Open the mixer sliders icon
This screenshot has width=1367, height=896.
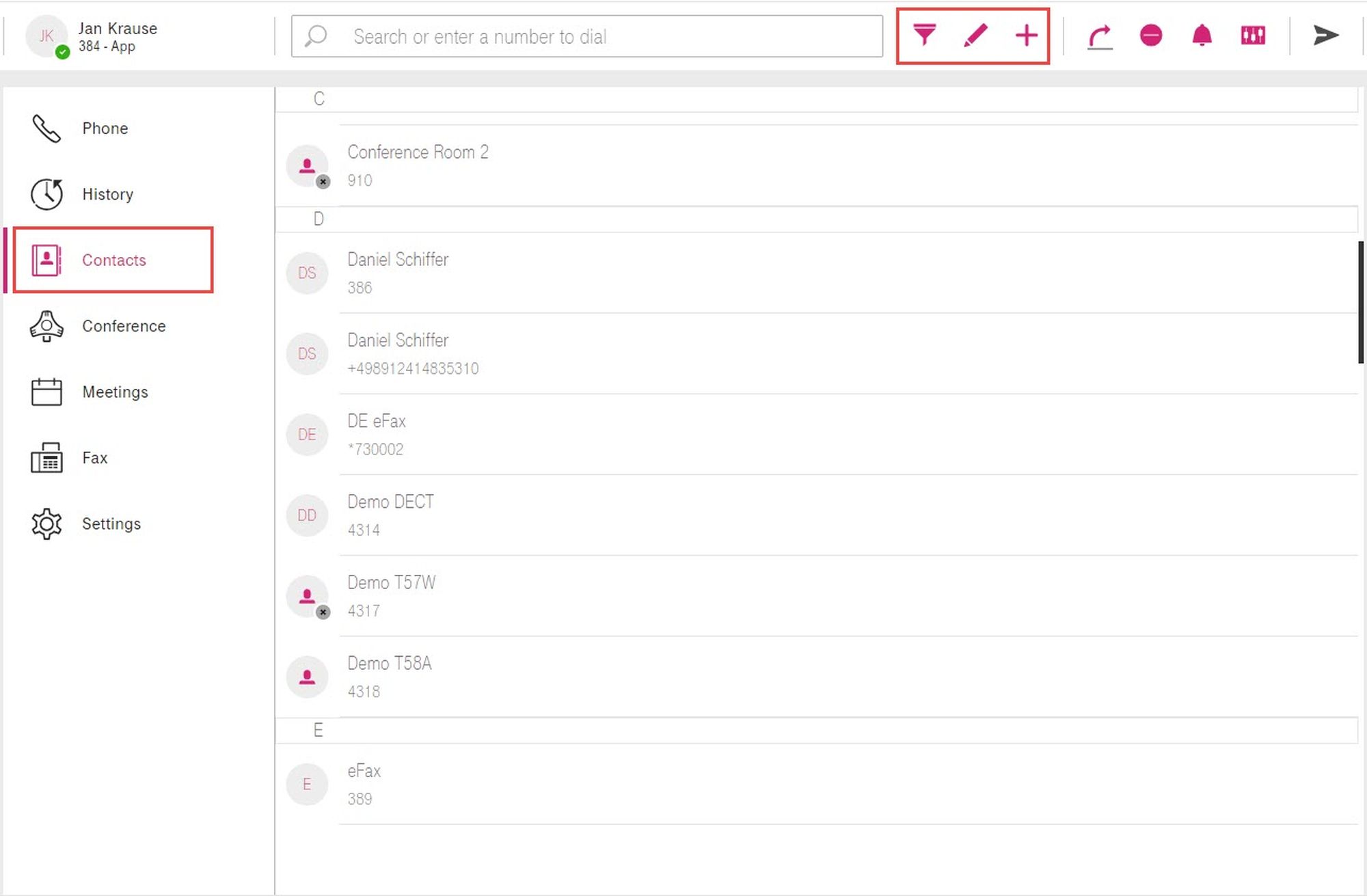1253,36
